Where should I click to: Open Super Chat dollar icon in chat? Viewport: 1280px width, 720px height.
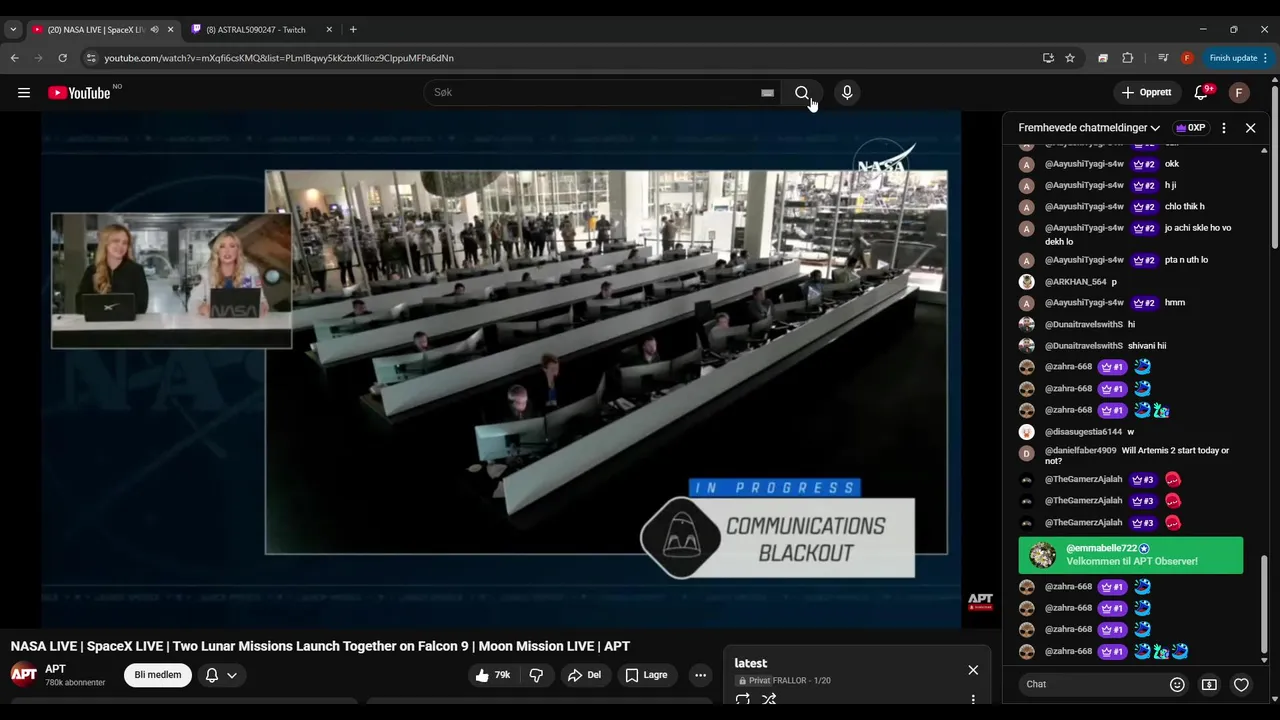click(x=1209, y=685)
